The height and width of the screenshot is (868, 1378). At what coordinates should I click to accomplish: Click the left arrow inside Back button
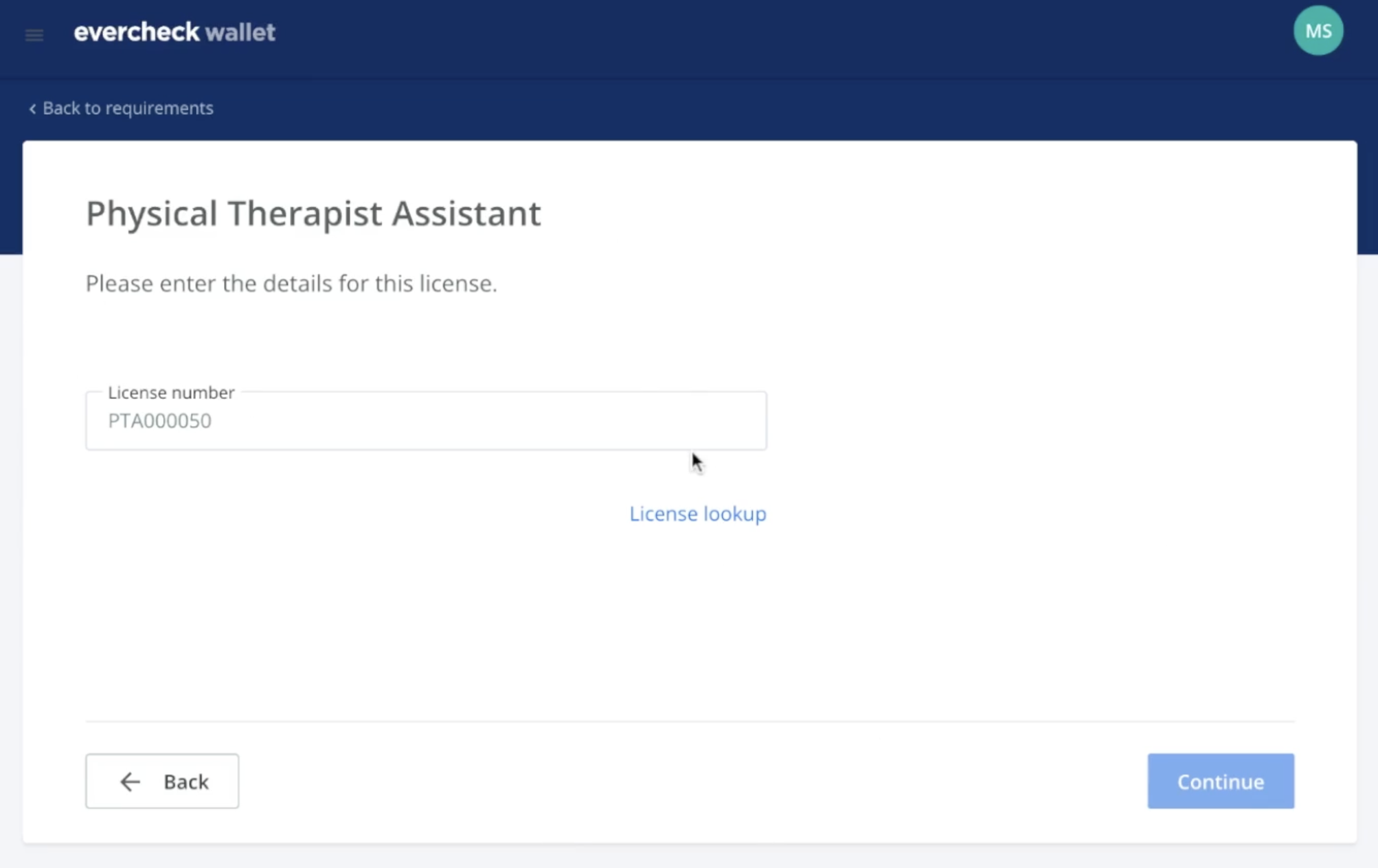coord(130,781)
